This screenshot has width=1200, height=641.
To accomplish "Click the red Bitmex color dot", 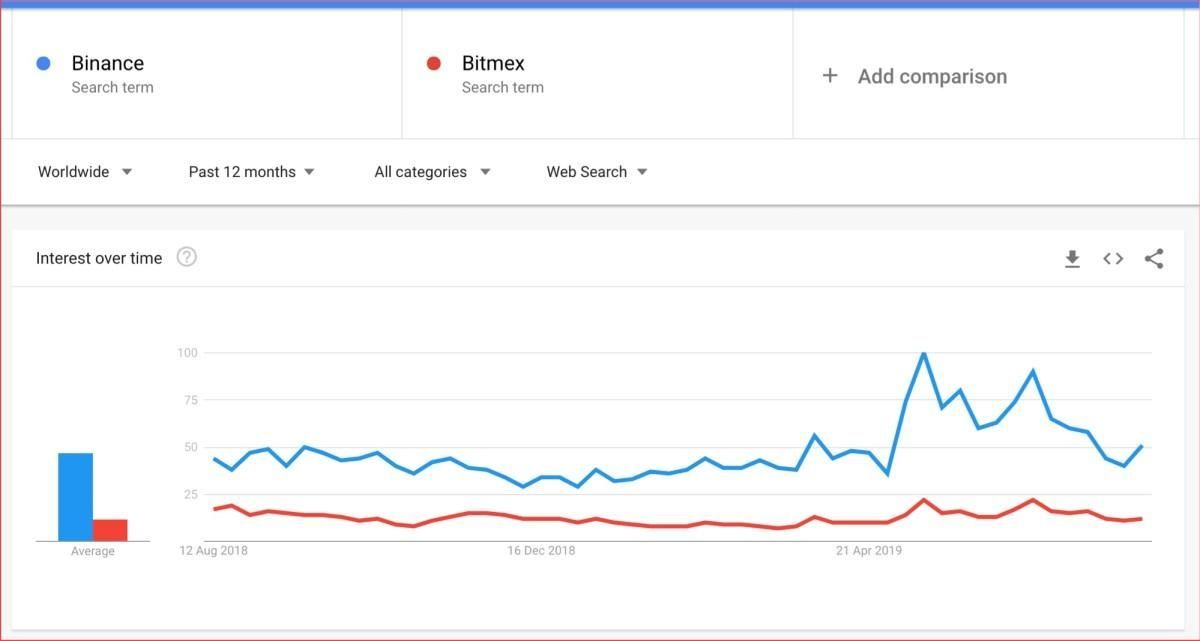I will [434, 63].
